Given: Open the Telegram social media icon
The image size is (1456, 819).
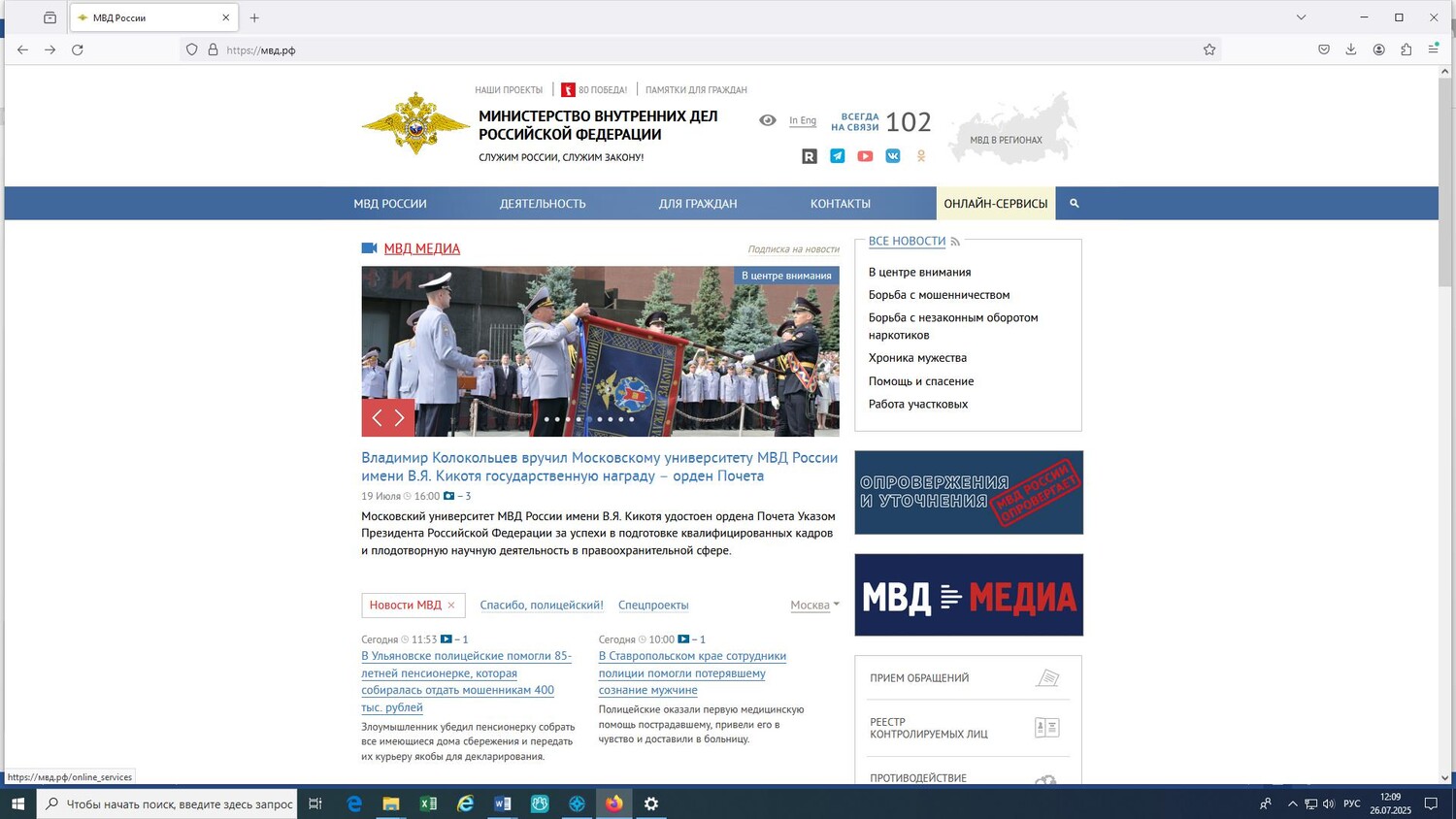Looking at the screenshot, I should 837,156.
